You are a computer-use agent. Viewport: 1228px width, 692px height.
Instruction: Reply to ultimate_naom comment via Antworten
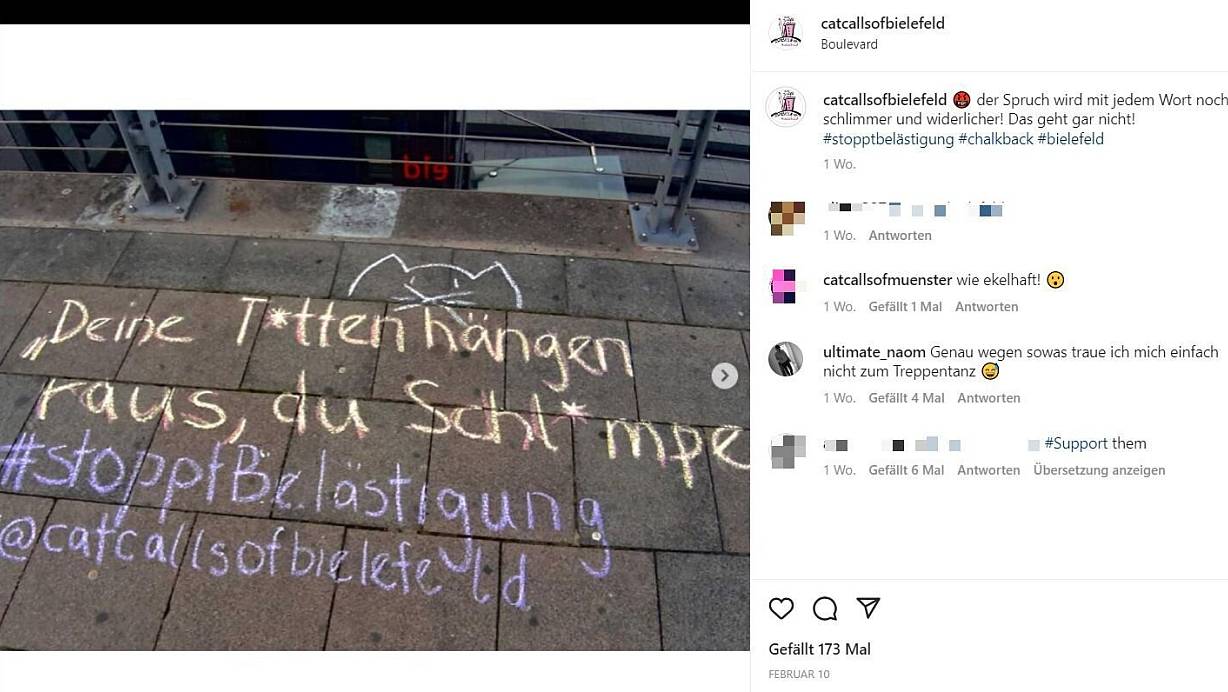988,398
